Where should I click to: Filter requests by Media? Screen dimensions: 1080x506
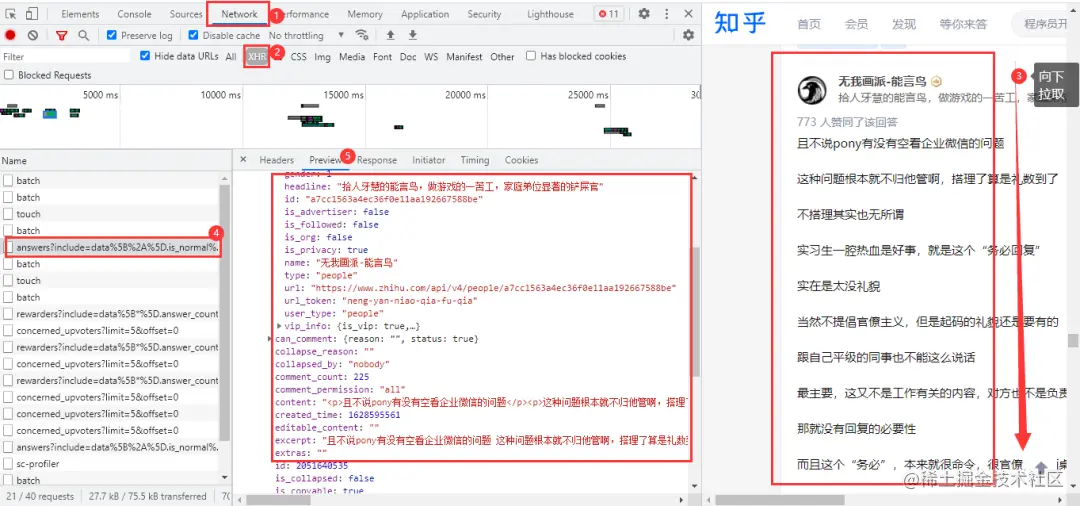click(x=352, y=56)
